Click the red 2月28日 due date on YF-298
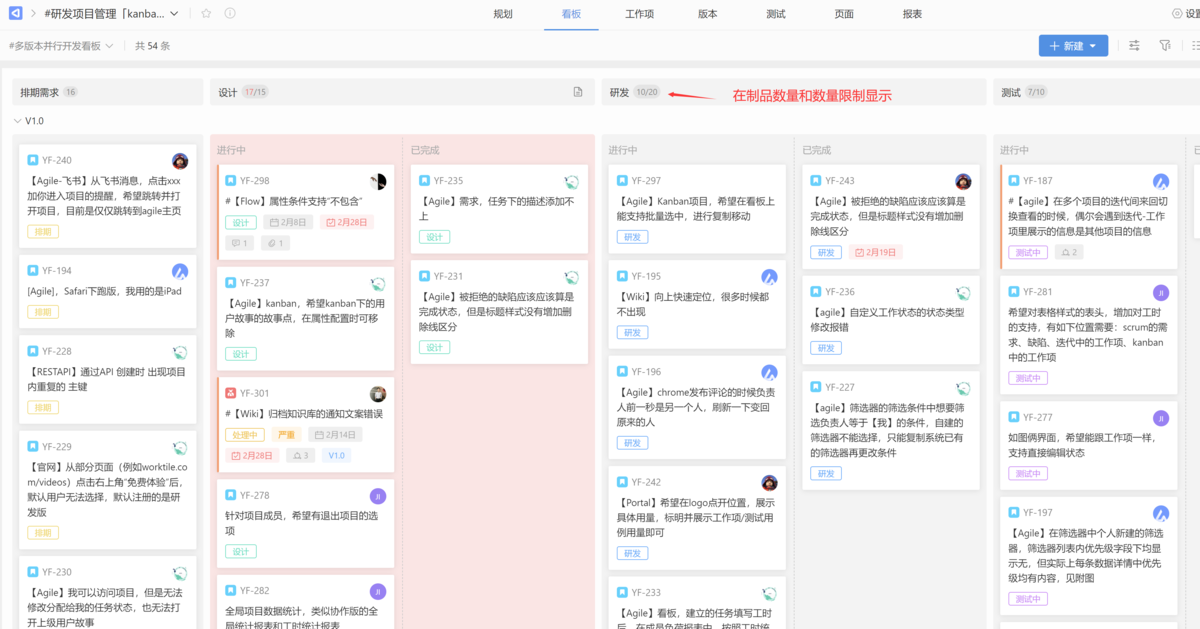 coord(347,222)
